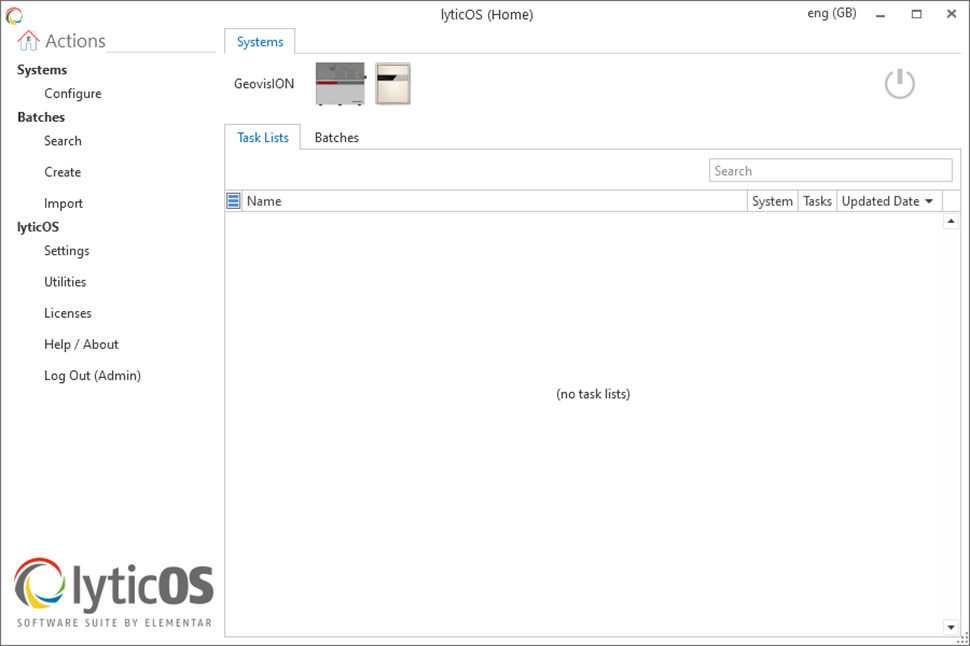
Task: View the Licenses page
Action: click(x=67, y=313)
